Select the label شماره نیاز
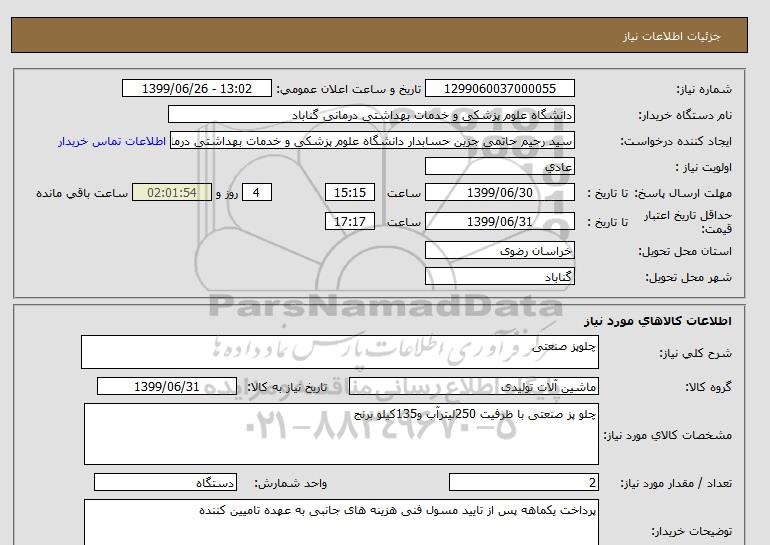 tap(704, 89)
